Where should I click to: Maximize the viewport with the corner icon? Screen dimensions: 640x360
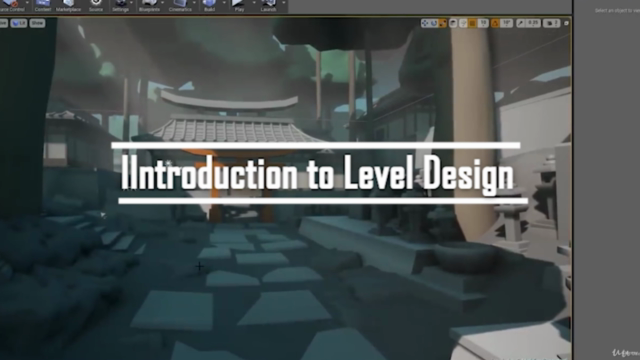click(x=566, y=23)
